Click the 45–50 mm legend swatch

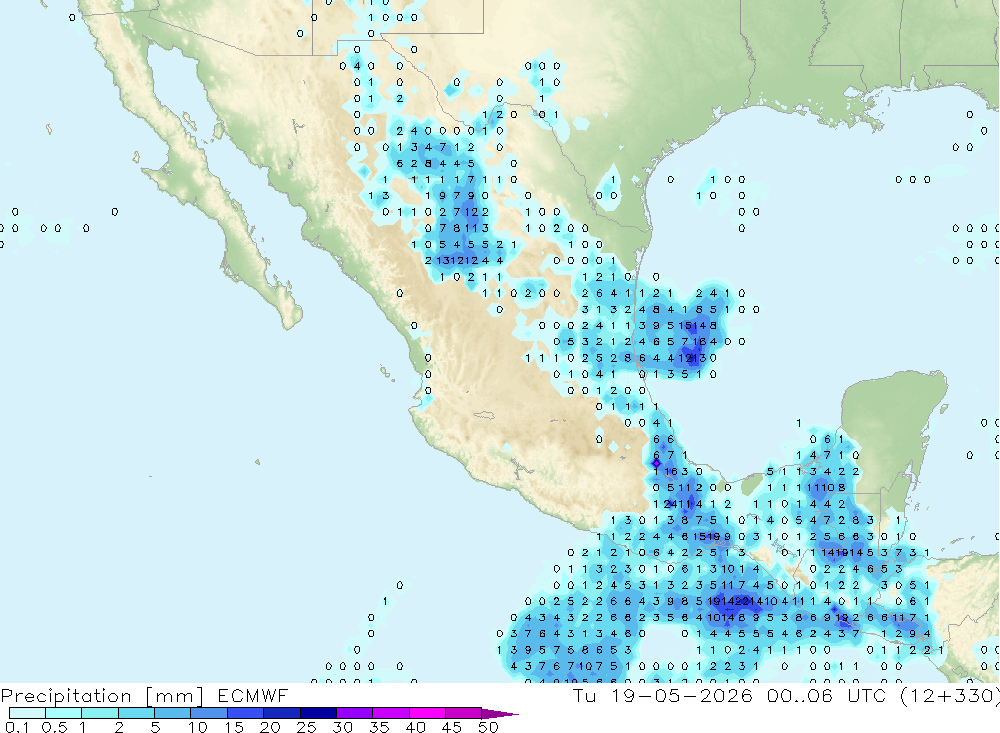(x=464, y=713)
